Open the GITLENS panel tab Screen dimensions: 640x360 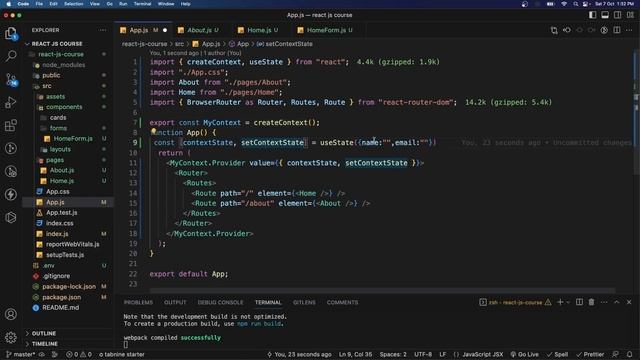pos(304,302)
